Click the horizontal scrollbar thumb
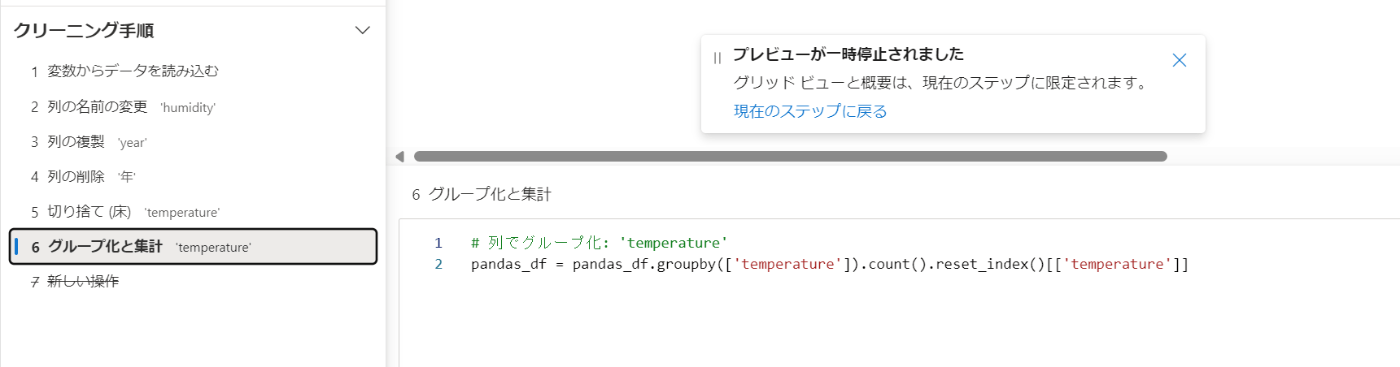 tap(790, 156)
